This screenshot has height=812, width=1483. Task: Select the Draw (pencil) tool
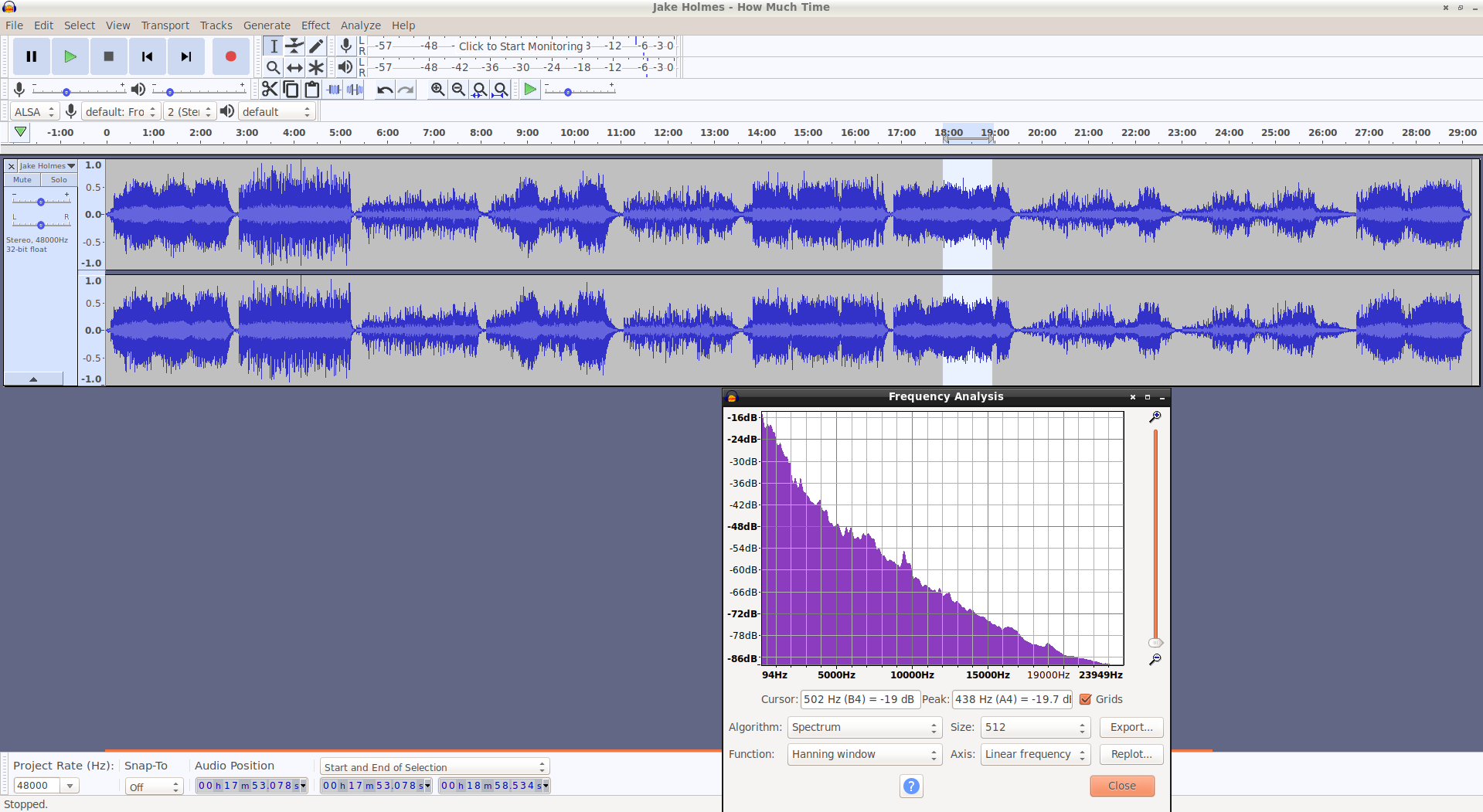(316, 46)
